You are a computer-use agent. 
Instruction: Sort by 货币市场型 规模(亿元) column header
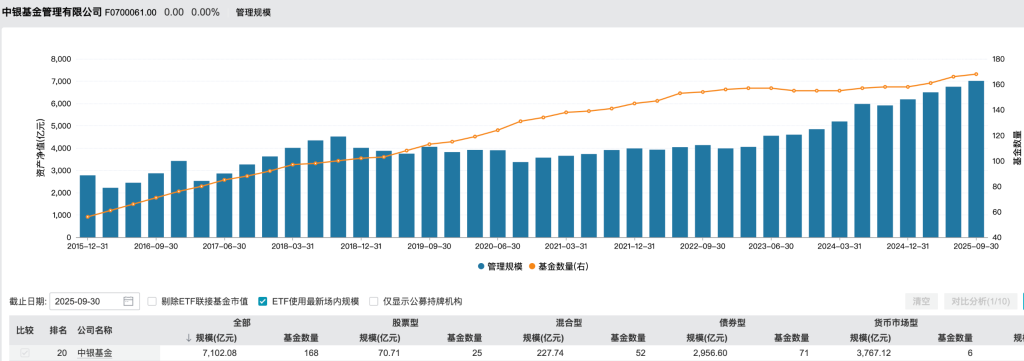tap(871, 338)
